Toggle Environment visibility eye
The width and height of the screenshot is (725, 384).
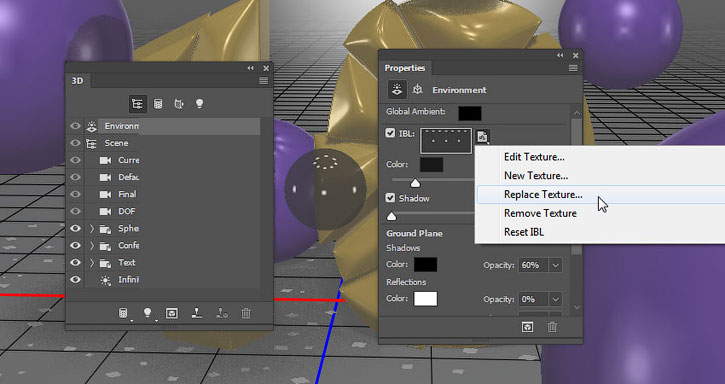point(75,126)
